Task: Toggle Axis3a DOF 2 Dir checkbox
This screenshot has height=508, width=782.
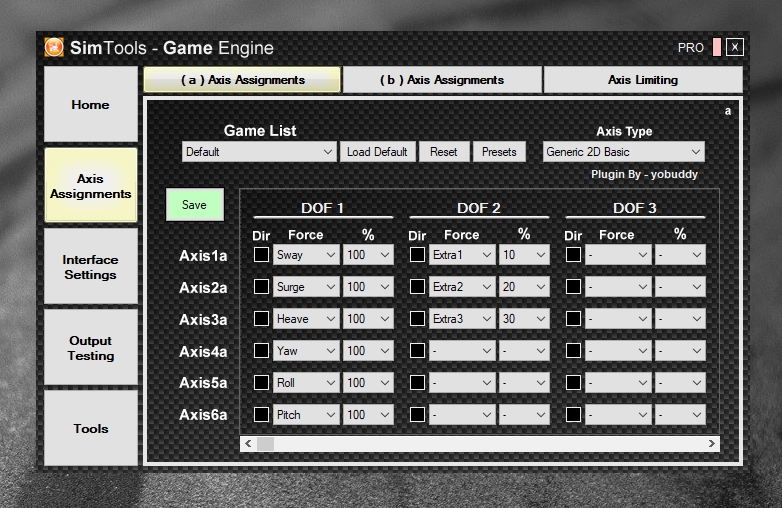Action: tap(417, 319)
